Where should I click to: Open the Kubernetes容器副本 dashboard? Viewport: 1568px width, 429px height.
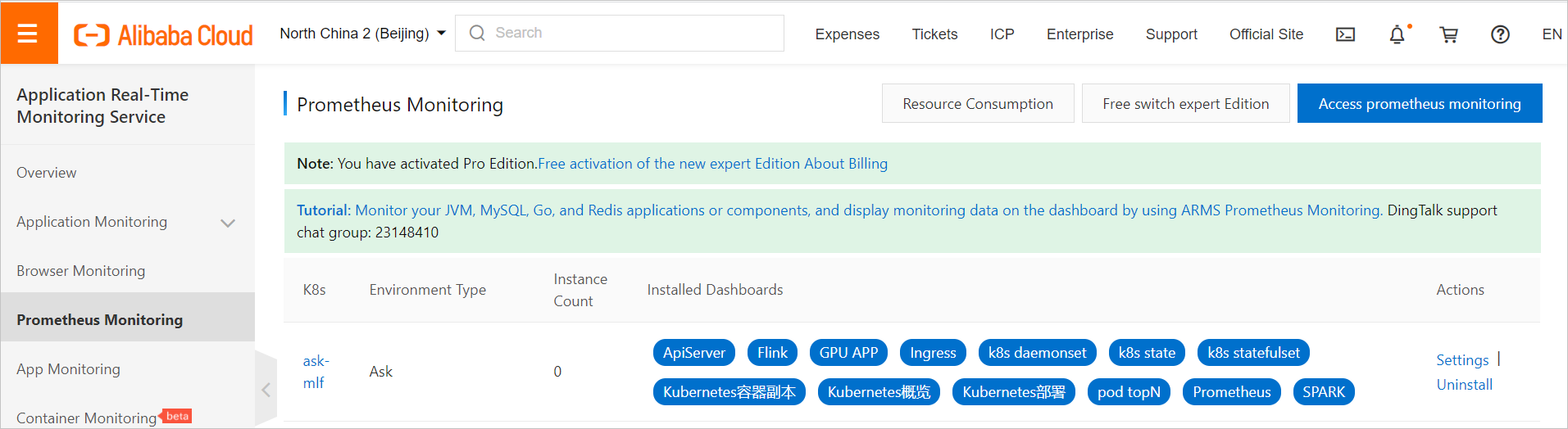tap(729, 392)
